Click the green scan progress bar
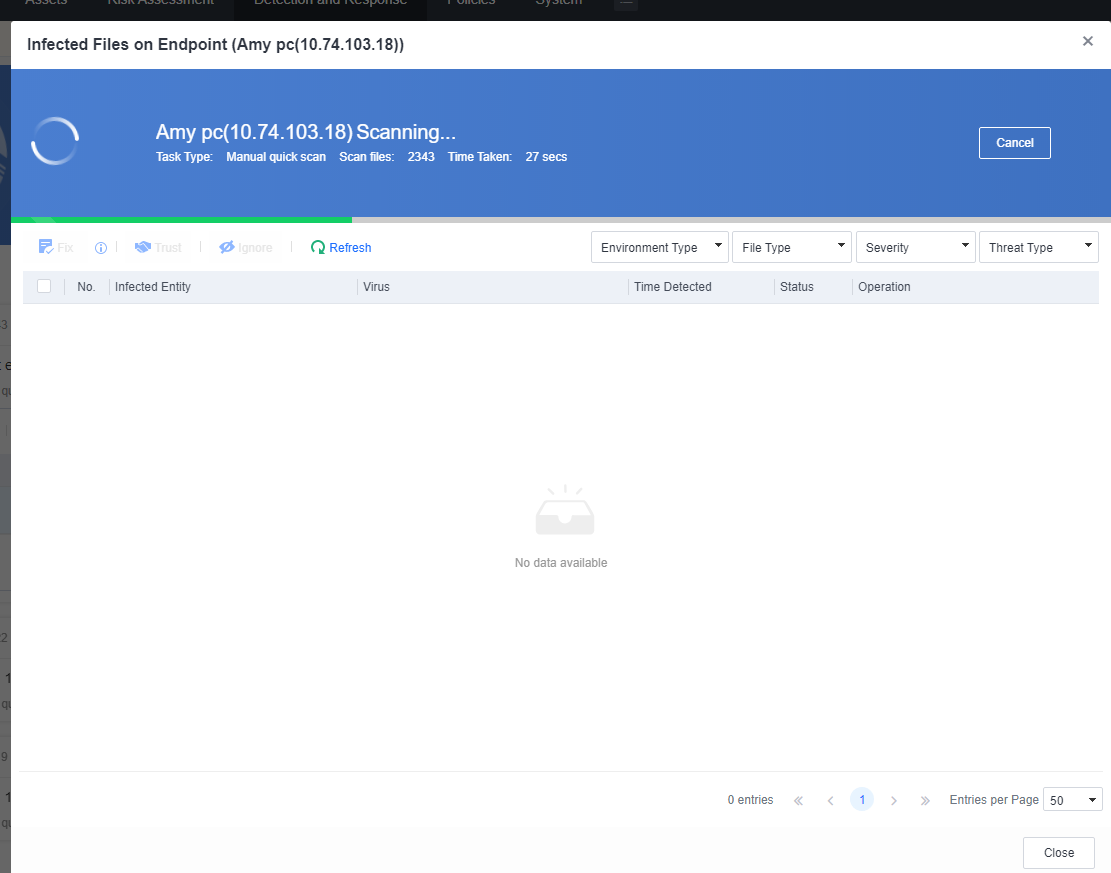This screenshot has width=1111, height=873. [181, 219]
